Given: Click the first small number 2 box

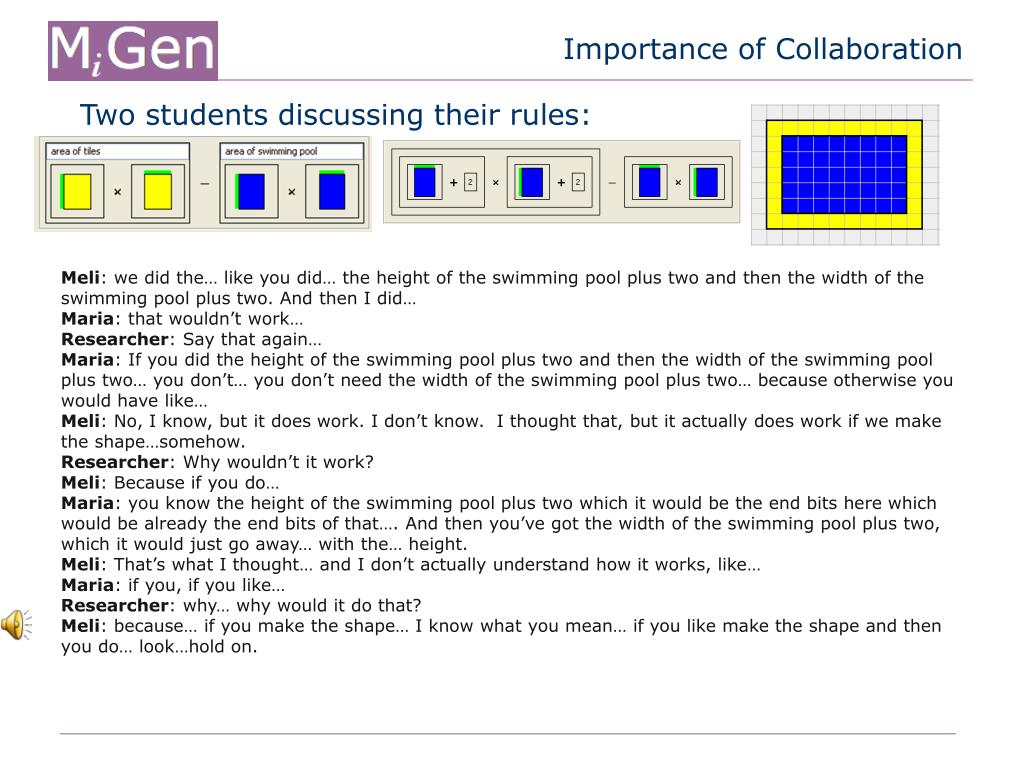Looking at the screenshot, I should click(x=470, y=182).
